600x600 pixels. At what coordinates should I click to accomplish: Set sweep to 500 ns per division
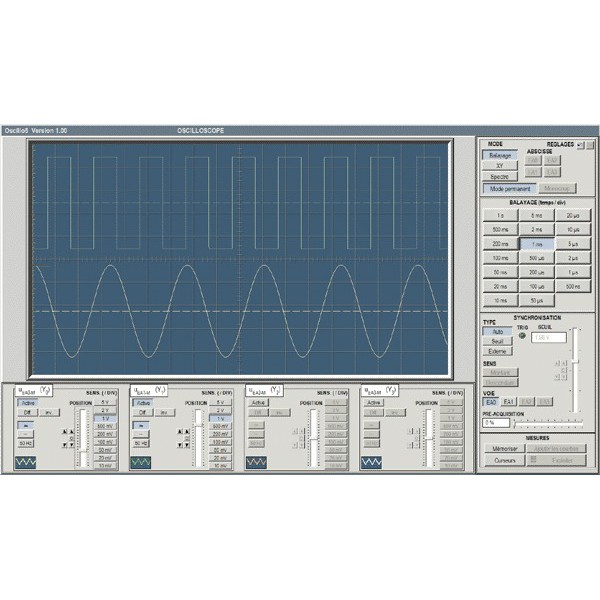pos(573,286)
